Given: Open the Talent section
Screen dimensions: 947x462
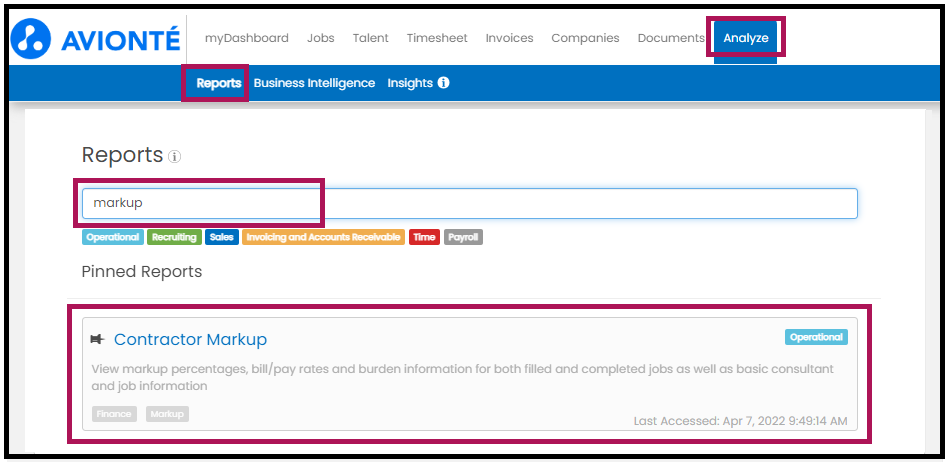Looking at the screenshot, I should point(371,38).
